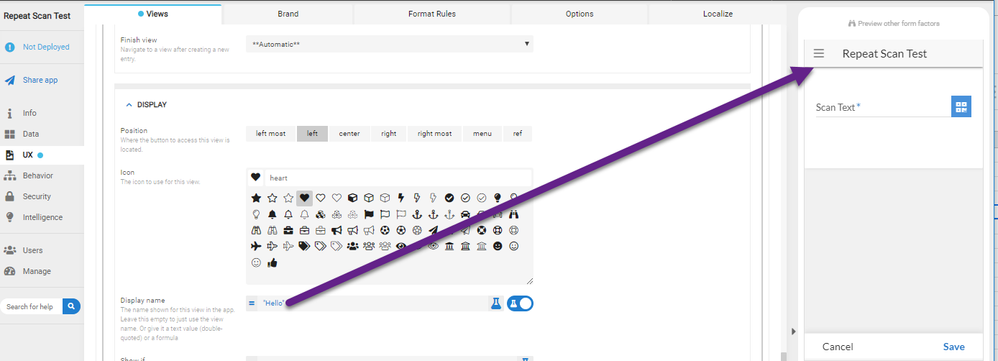The width and height of the screenshot is (998, 361).
Task: Pick the filled bell icon
Action: click(272, 214)
